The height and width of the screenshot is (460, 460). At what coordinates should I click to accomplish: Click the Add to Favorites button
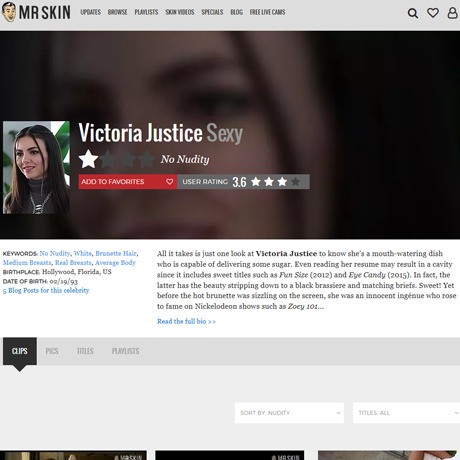(x=128, y=182)
